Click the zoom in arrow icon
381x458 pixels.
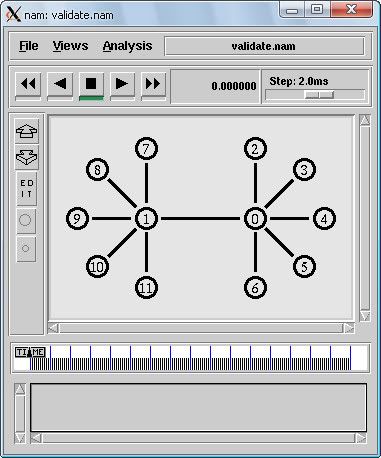pyautogui.click(x=26, y=131)
